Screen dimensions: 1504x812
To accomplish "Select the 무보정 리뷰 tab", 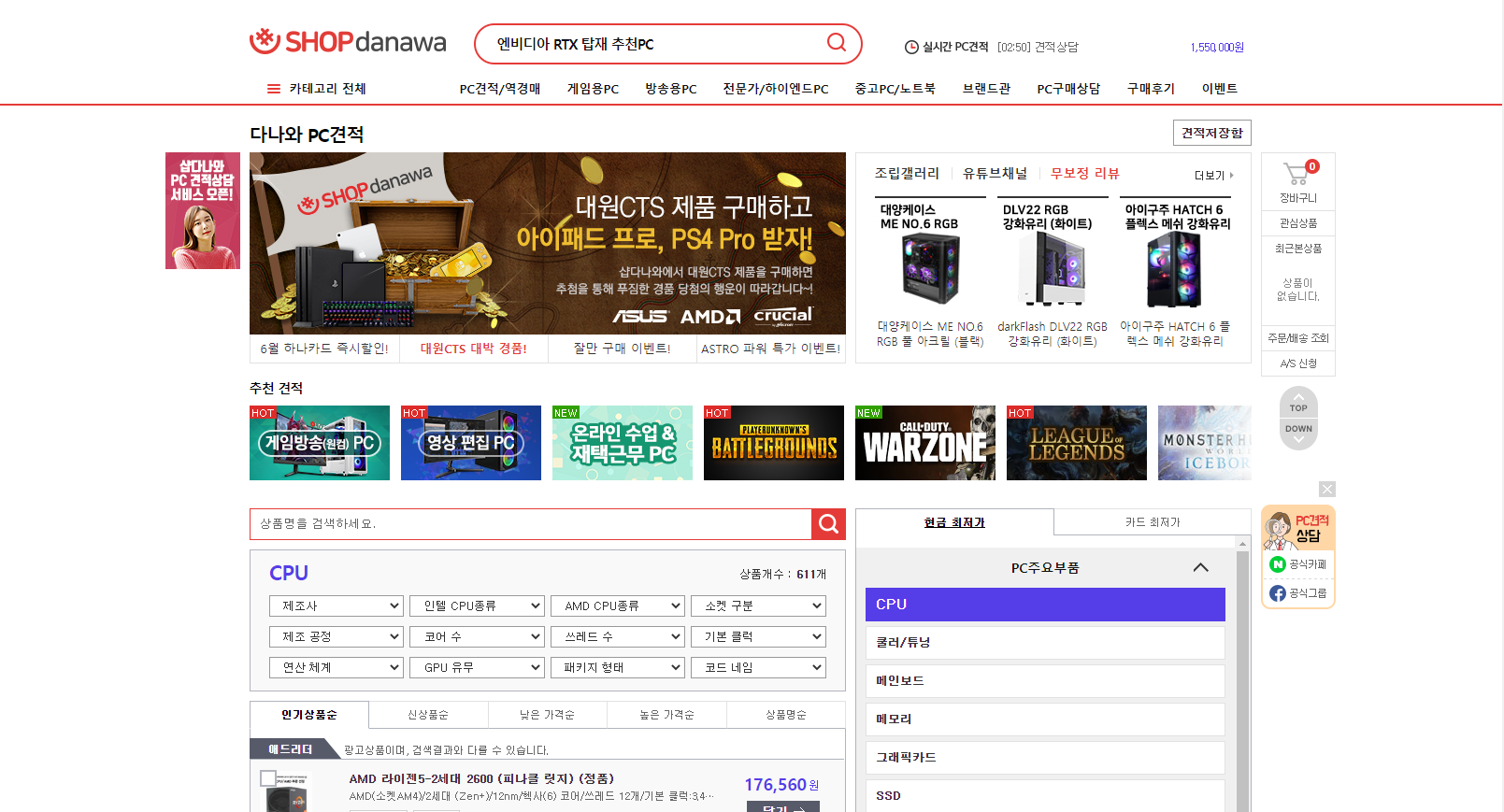I will pyautogui.click(x=1084, y=174).
